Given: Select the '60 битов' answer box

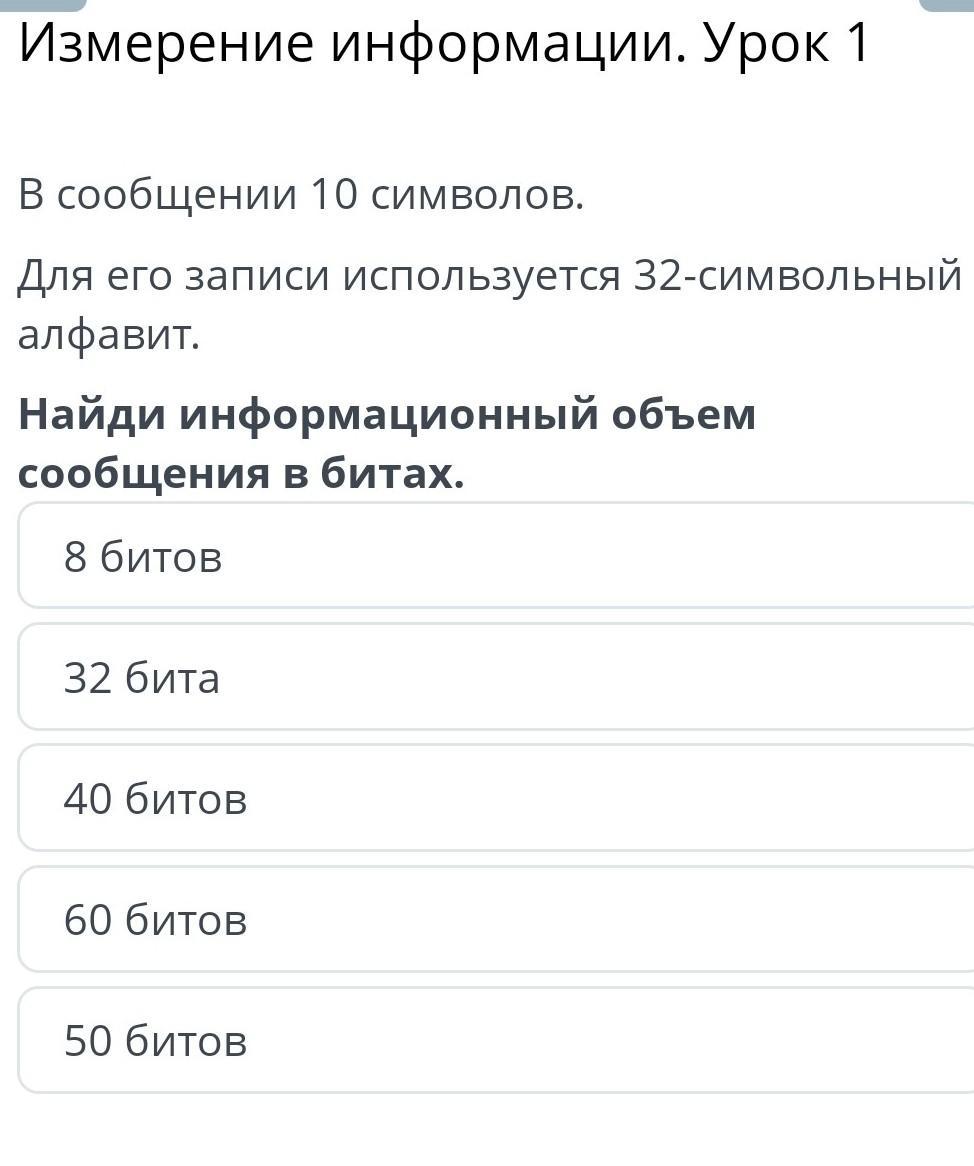Looking at the screenshot, I should coord(496,920).
